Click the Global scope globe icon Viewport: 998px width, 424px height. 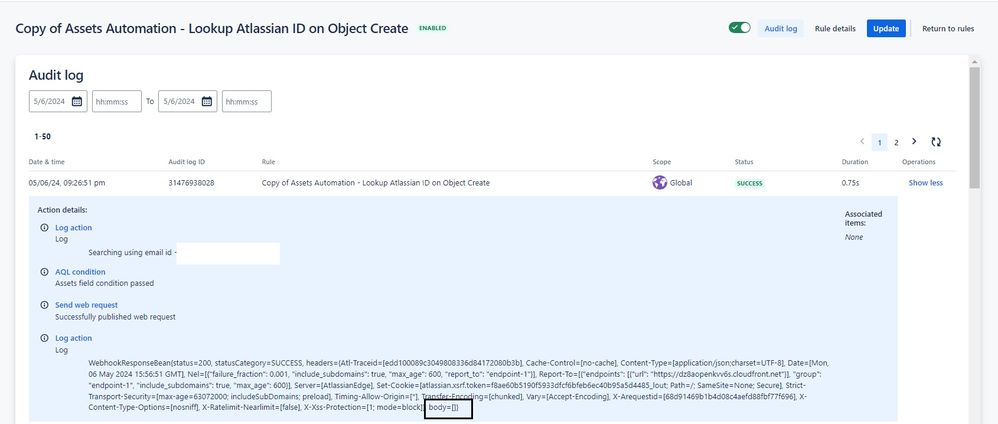click(x=659, y=183)
